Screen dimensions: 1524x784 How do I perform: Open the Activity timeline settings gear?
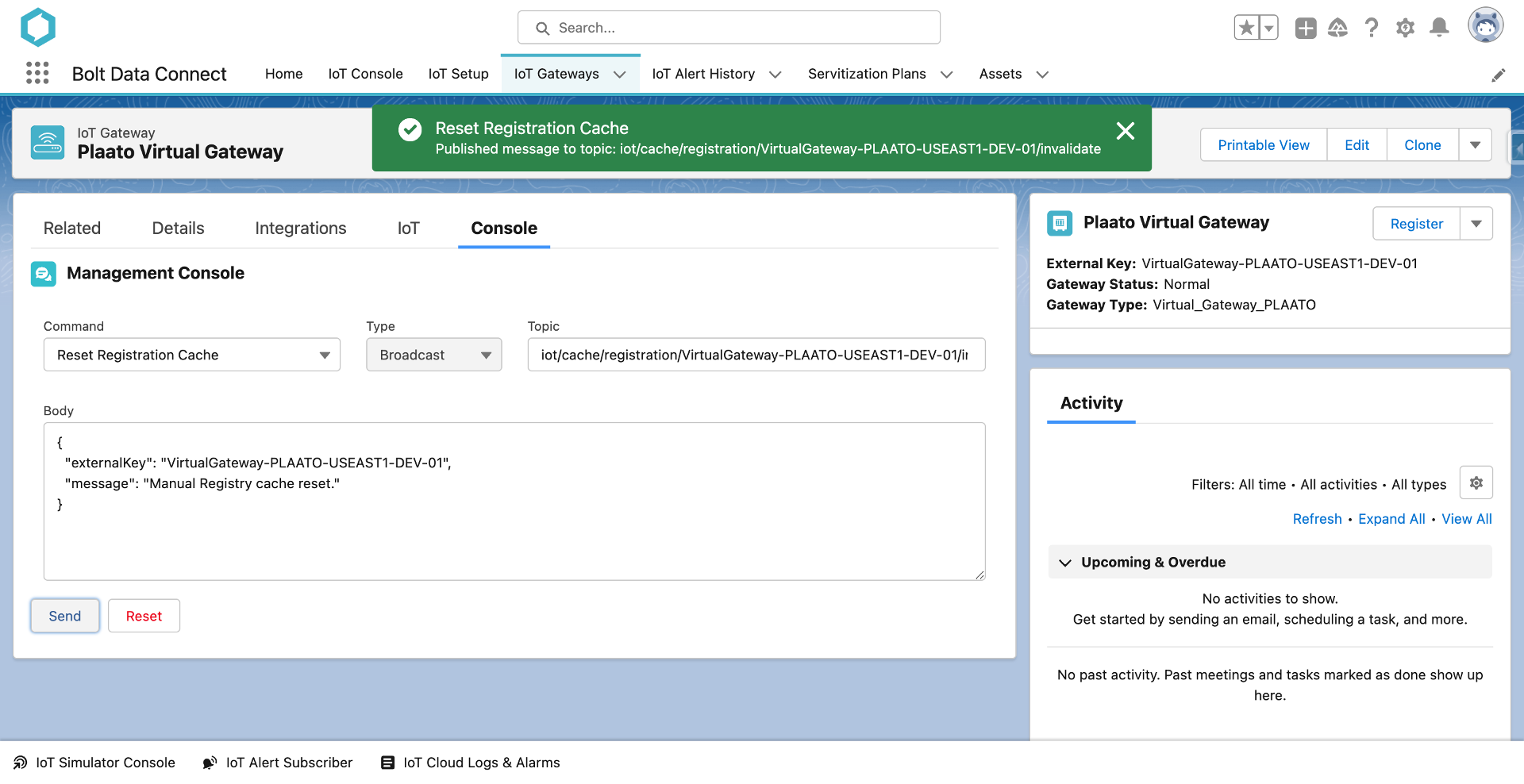pyautogui.click(x=1476, y=482)
